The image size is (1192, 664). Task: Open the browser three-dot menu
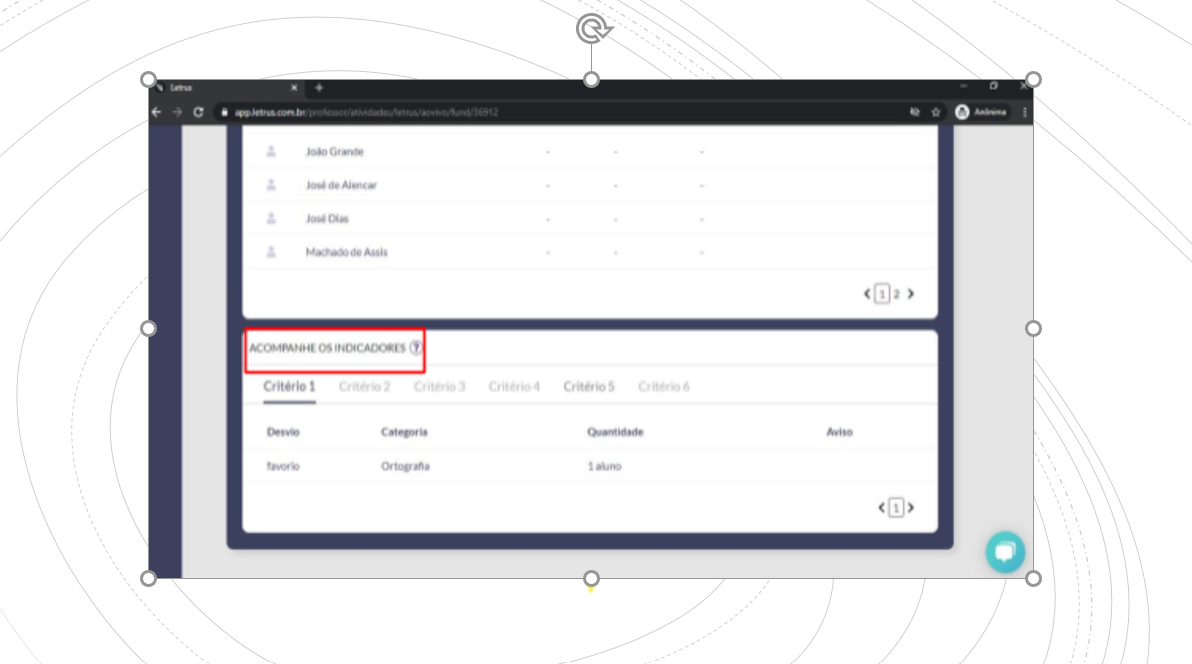pos(1025,112)
